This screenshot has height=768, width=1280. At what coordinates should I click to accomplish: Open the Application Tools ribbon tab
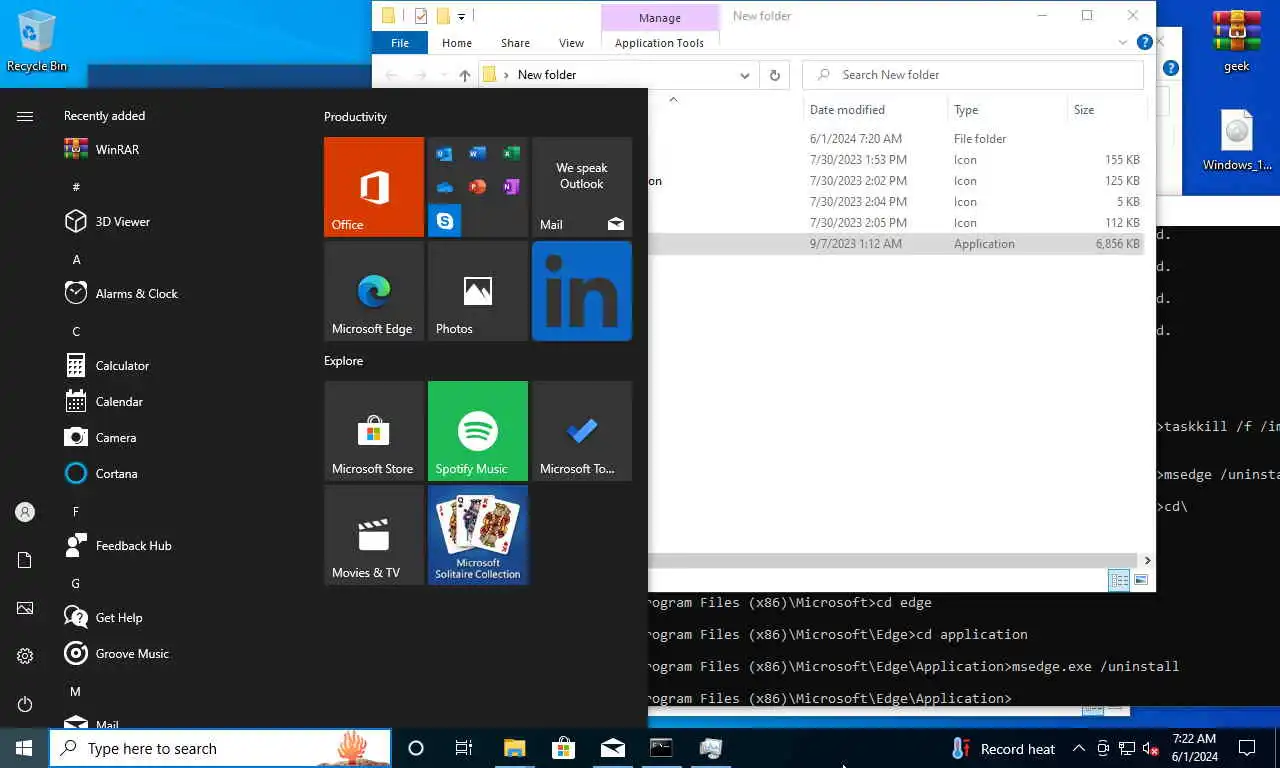click(x=659, y=43)
